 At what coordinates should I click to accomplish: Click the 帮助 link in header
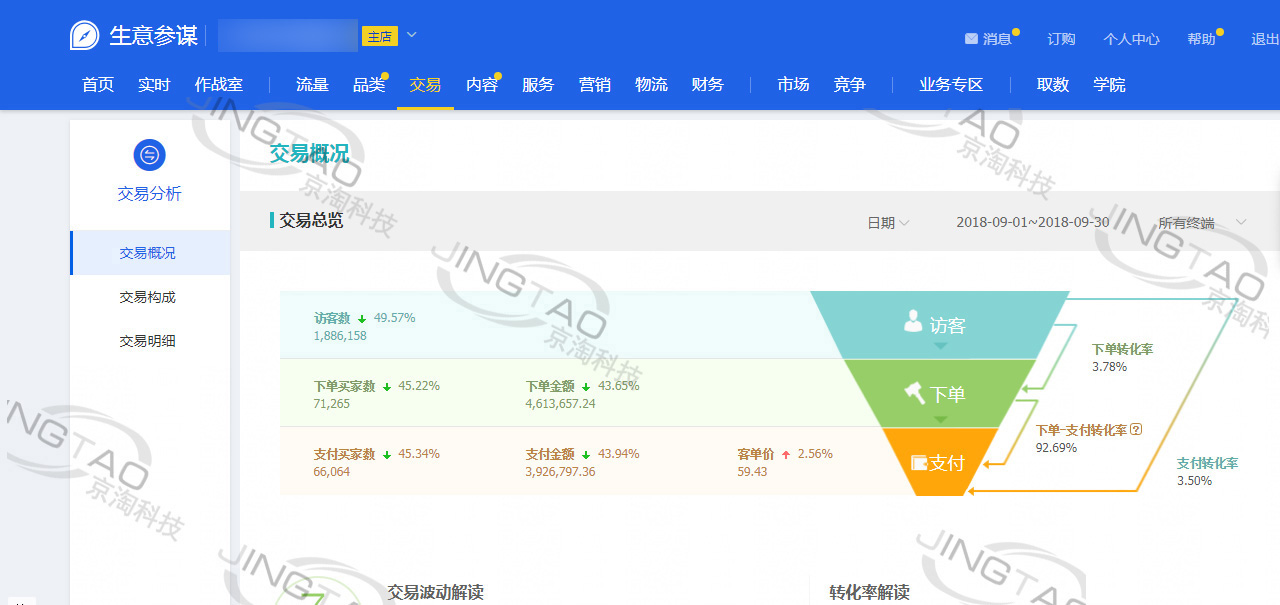click(1201, 39)
